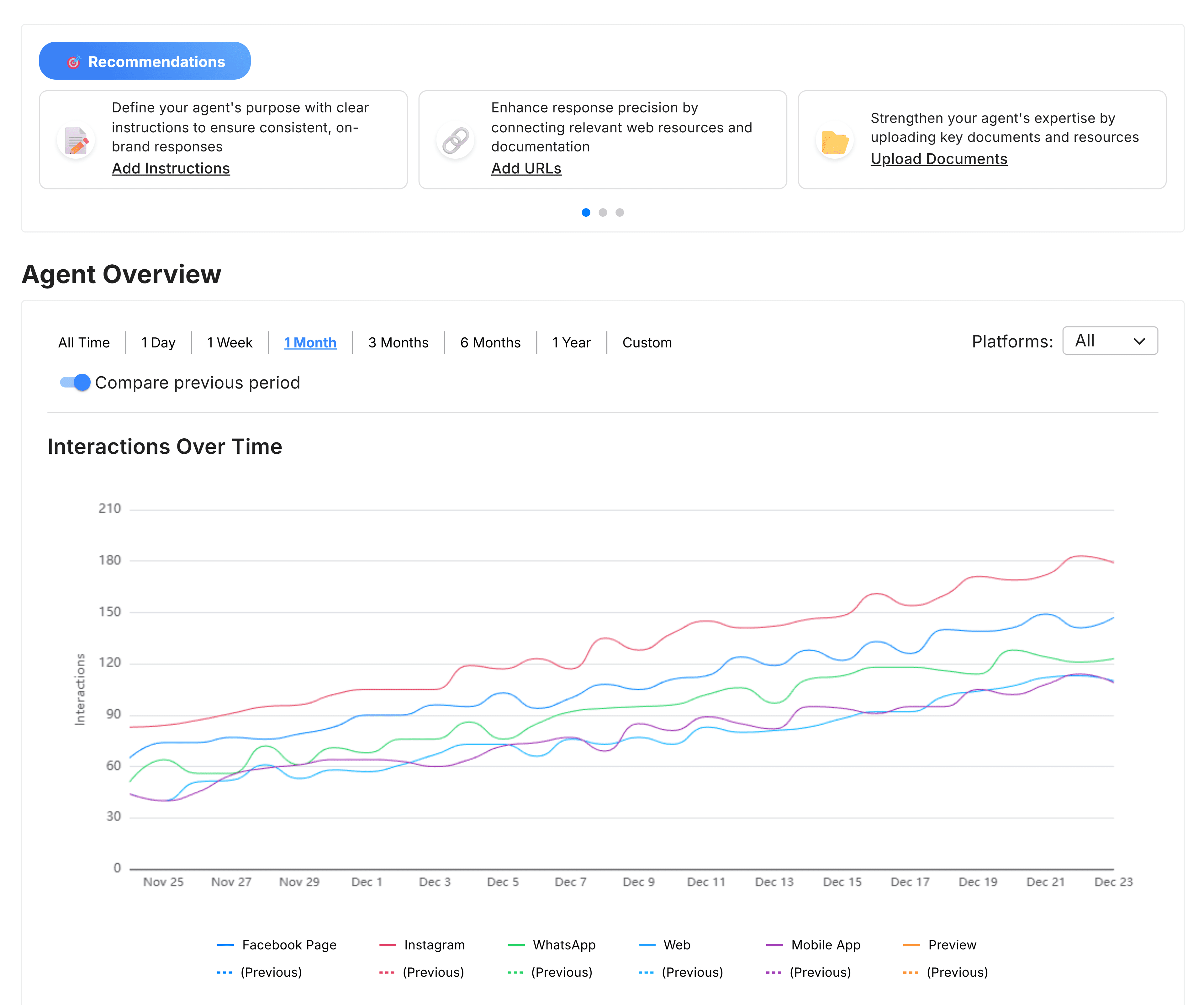The width and height of the screenshot is (1204, 1005).
Task: Go to third recommendations carousel dot
Action: 620,212
